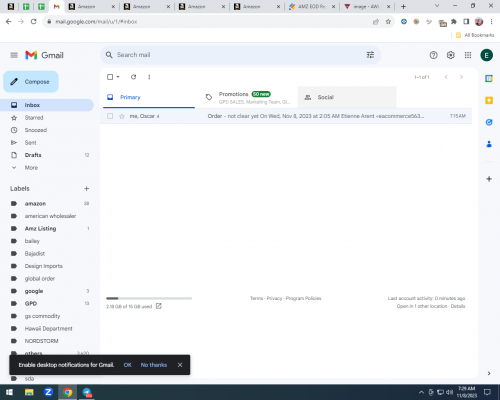The height and width of the screenshot is (400, 500).
Task: Create new label with plus icon
Action: click(x=86, y=189)
